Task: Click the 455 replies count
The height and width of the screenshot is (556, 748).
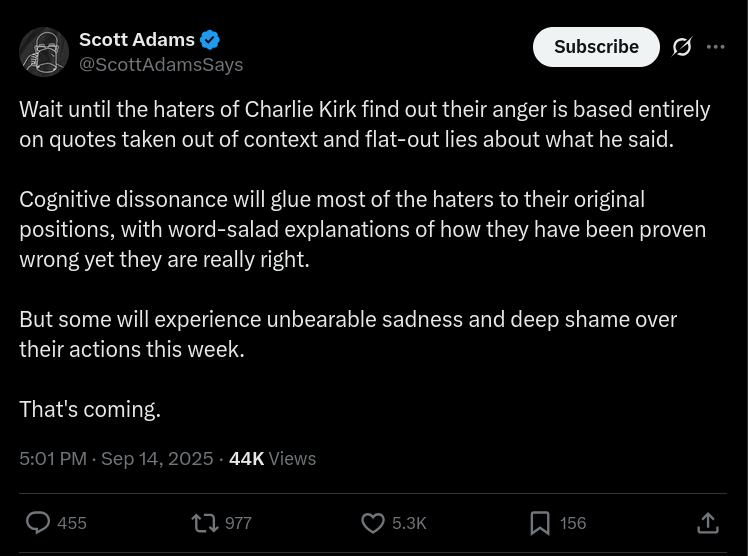Action: point(72,523)
